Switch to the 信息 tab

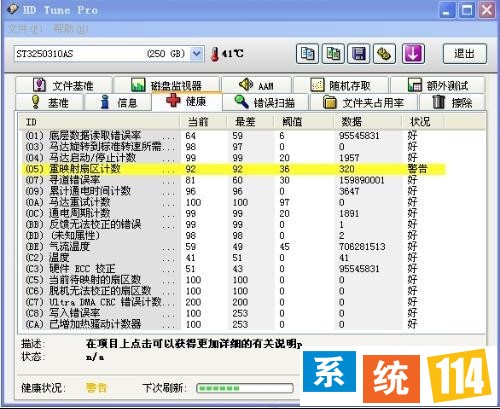tap(119, 102)
